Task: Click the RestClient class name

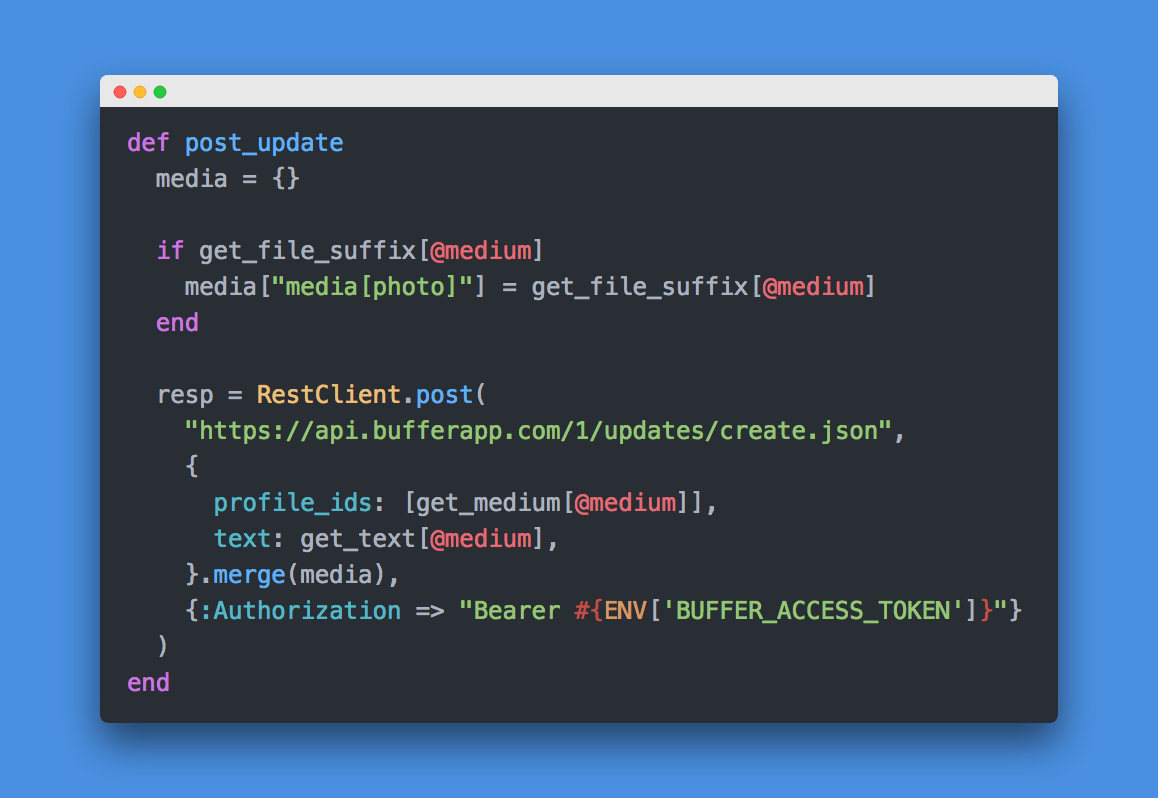Action: click(x=329, y=394)
